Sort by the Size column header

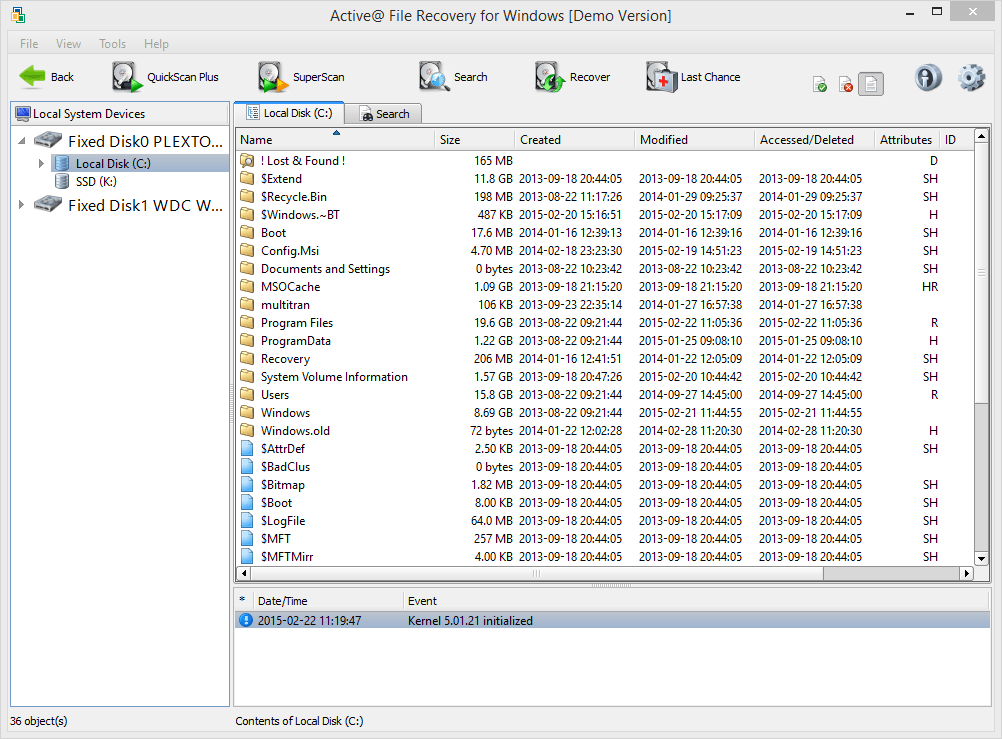point(474,139)
